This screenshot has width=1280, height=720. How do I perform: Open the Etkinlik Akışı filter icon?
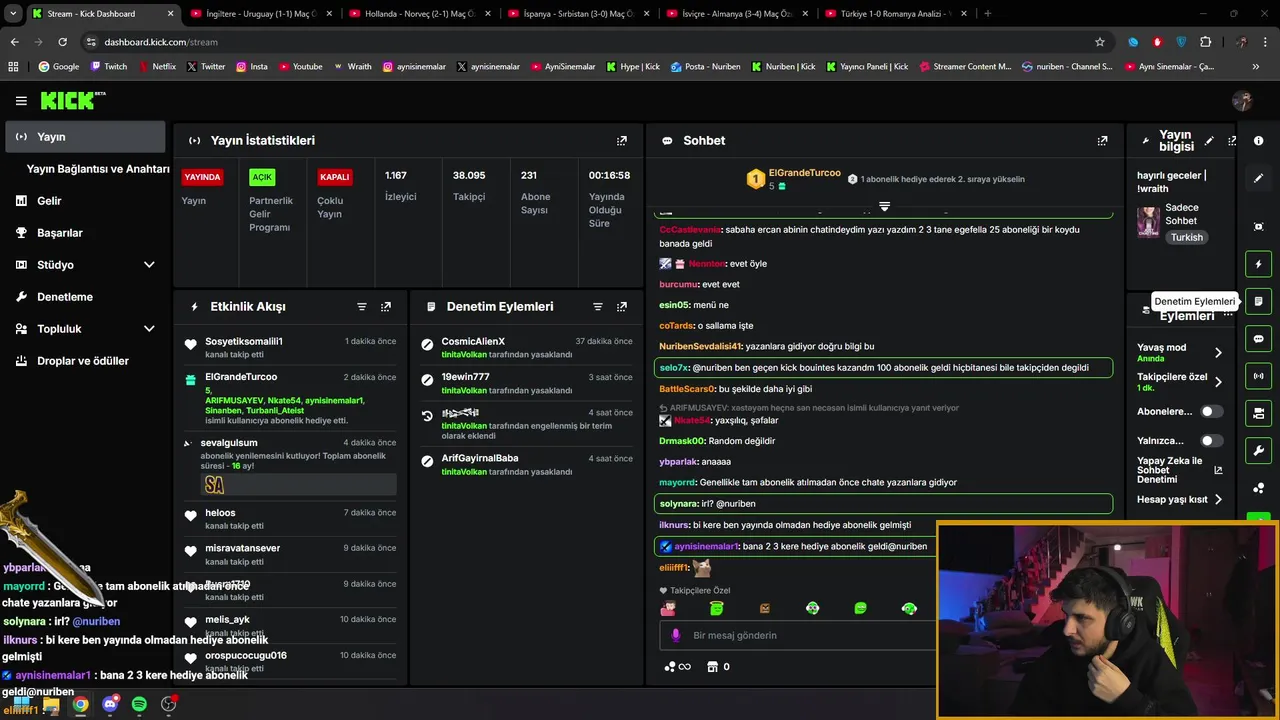362,307
